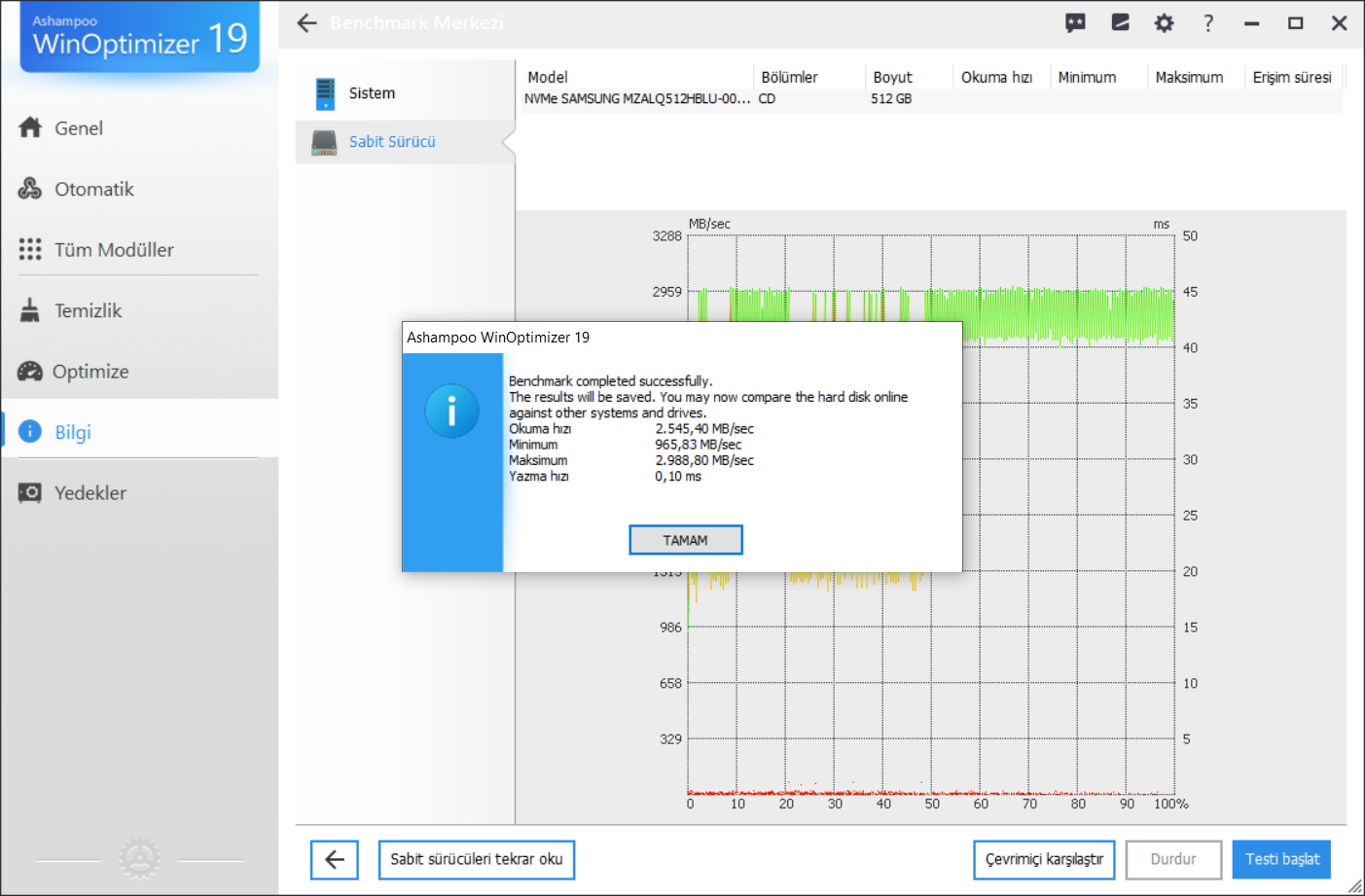Go back using the header arrow icon
The width and height of the screenshot is (1365, 896).
click(307, 23)
